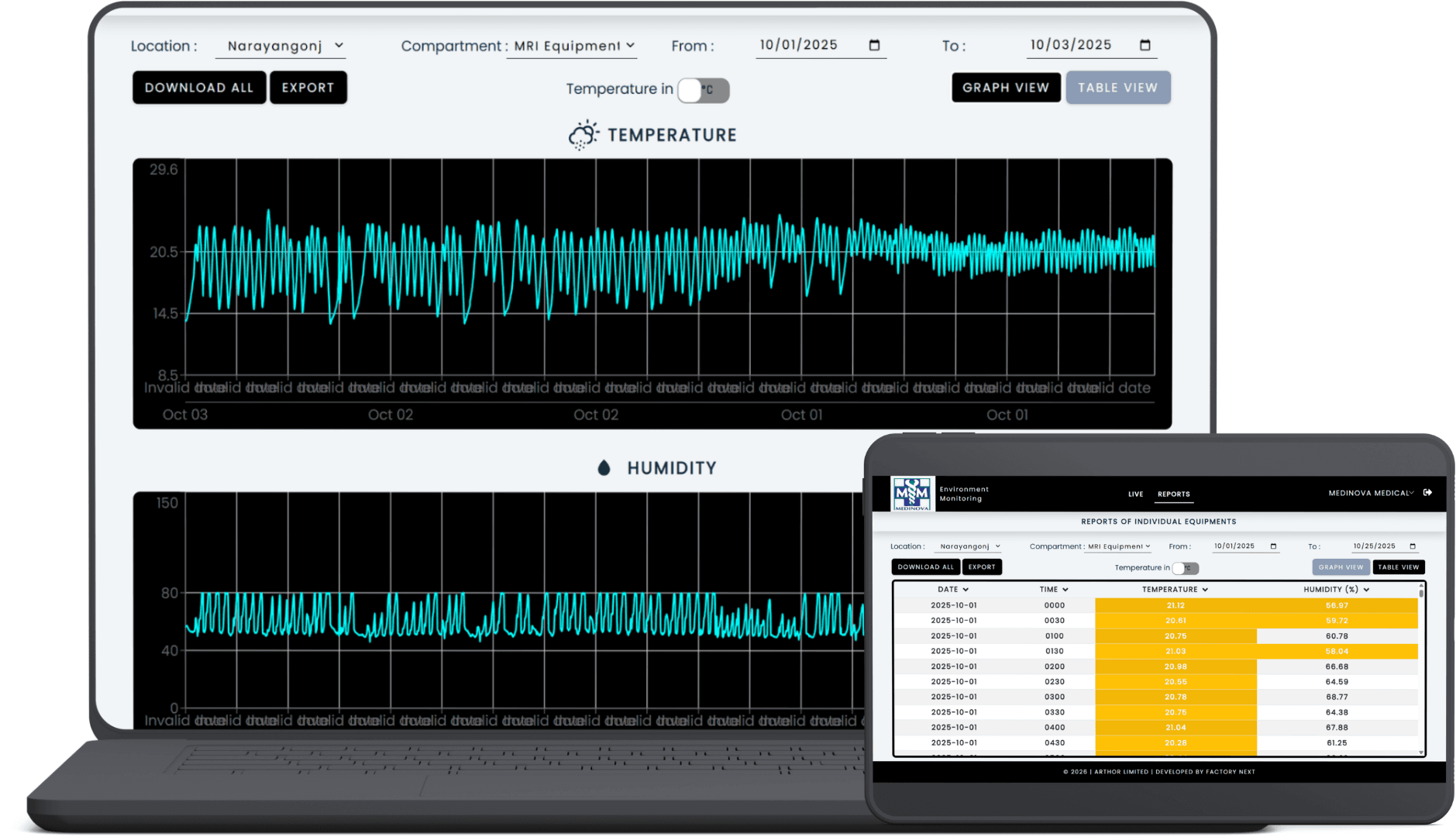
Task: Expand the MEDINOVA MEDICAL account menu on the tablet
Action: [1371, 493]
